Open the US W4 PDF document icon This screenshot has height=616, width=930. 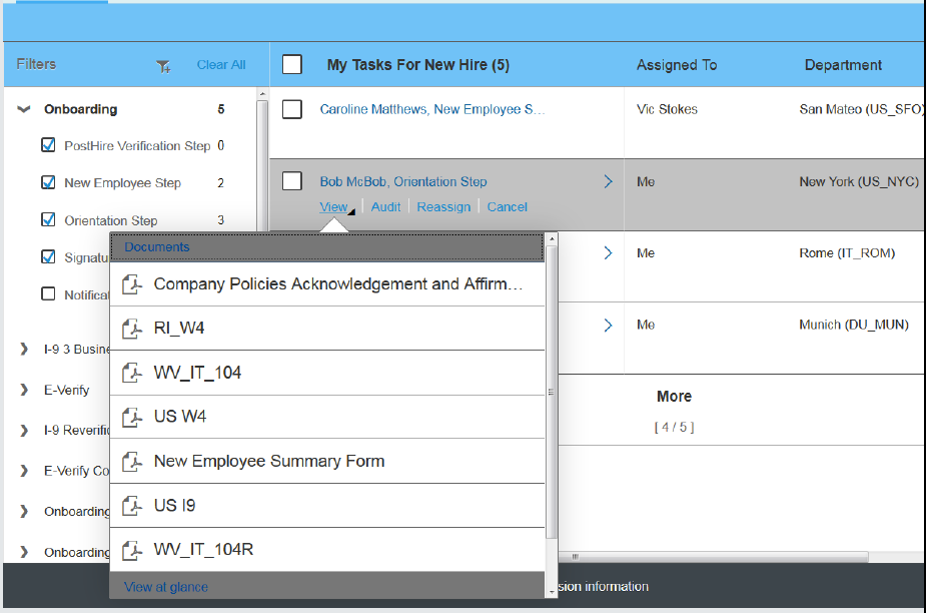pyautogui.click(x=131, y=417)
